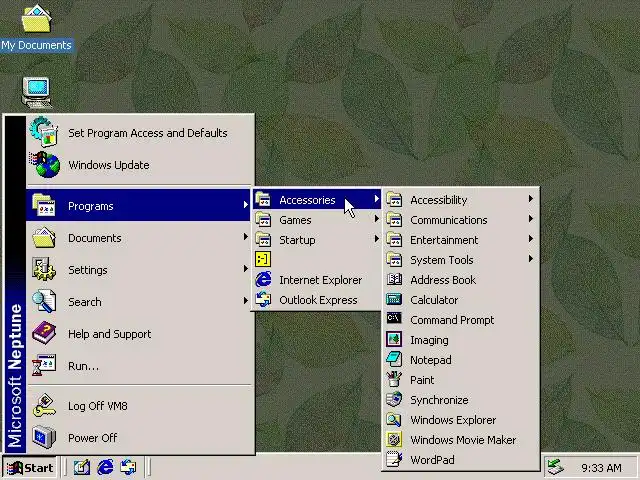The width and height of the screenshot is (640, 480).
Task: Click the Calculator icon
Action: click(394, 300)
